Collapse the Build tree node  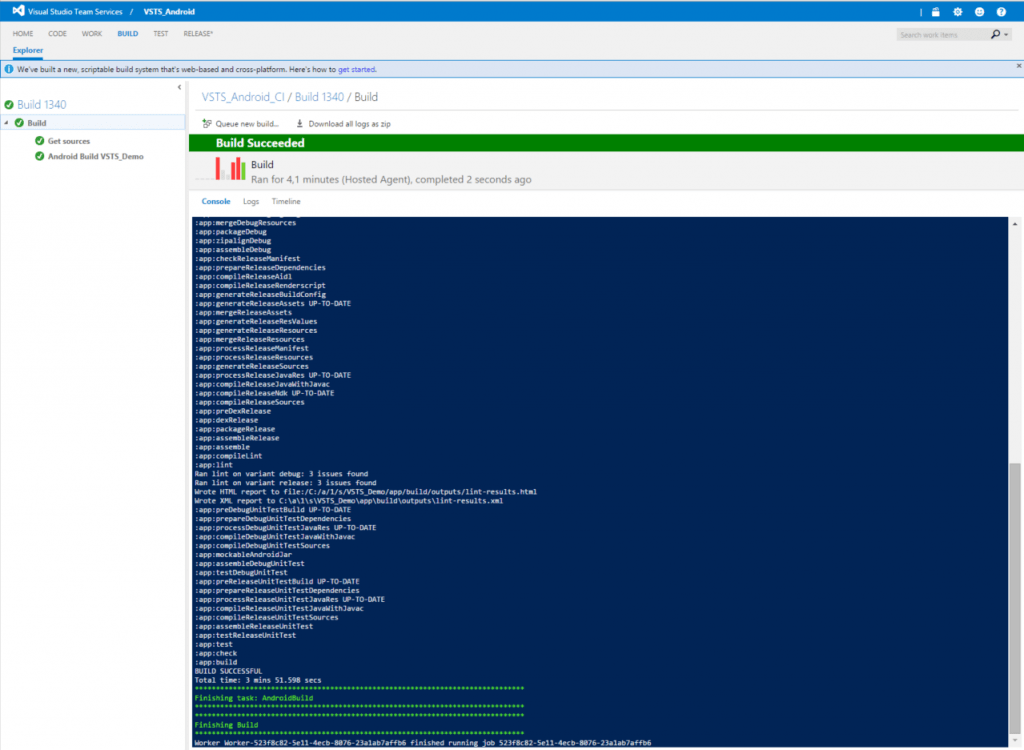(7, 123)
